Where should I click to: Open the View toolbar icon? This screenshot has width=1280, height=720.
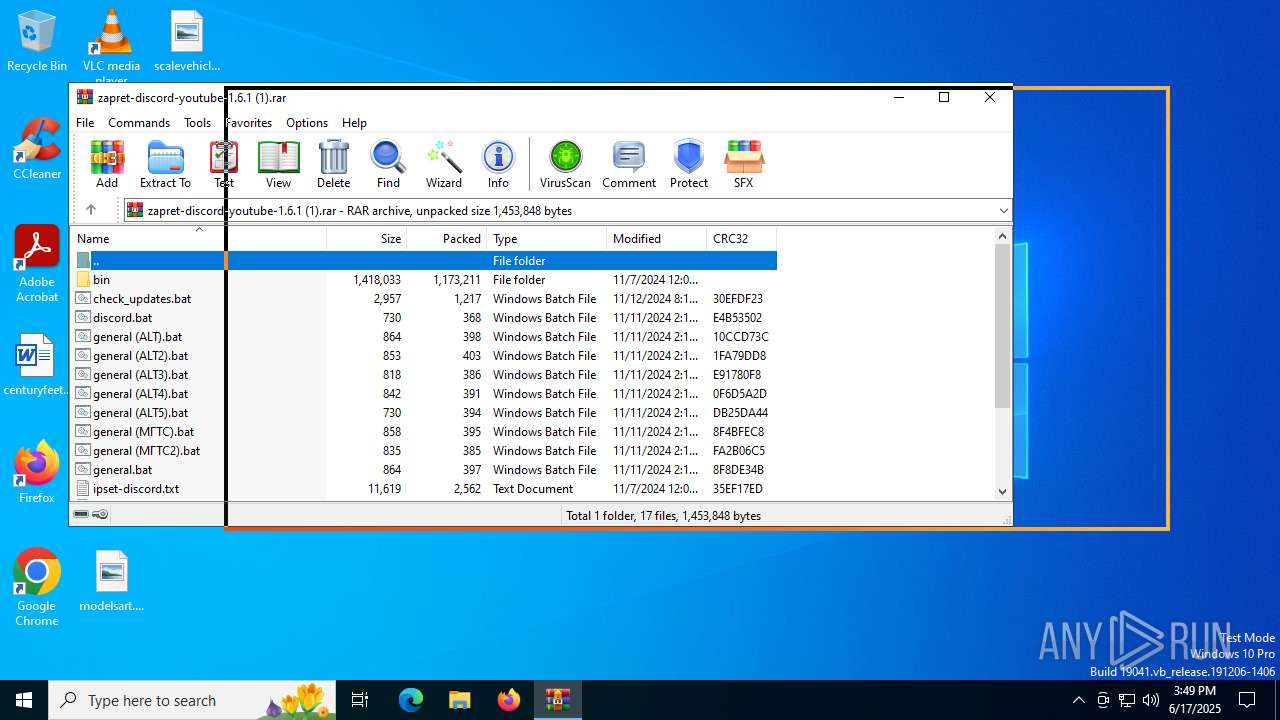[278, 163]
